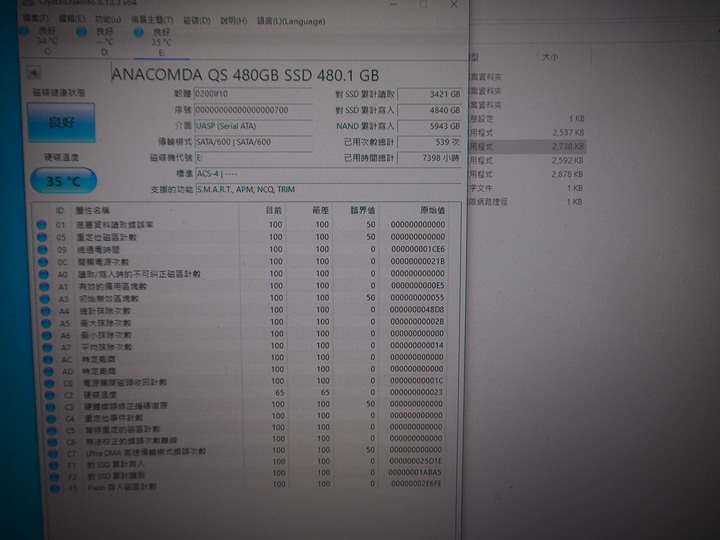This screenshot has height=540, width=720.
Task: Click status icon of attribute C2 硬碟溫度
Action: pyautogui.click(x=50, y=395)
